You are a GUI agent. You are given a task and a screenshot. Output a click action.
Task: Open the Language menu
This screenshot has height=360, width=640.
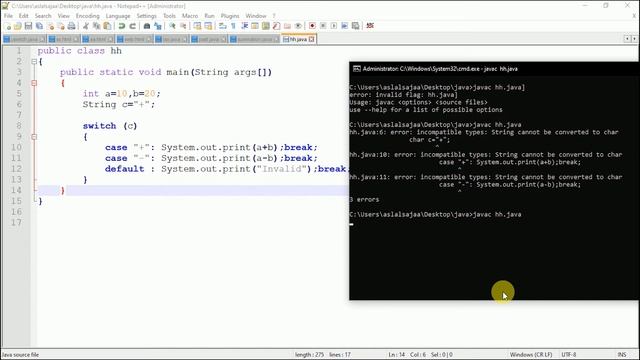coord(118,16)
